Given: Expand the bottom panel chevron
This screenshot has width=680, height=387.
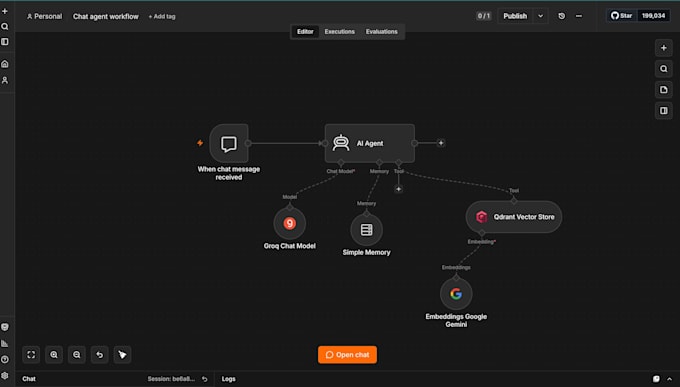Looking at the screenshot, I should pos(669,379).
